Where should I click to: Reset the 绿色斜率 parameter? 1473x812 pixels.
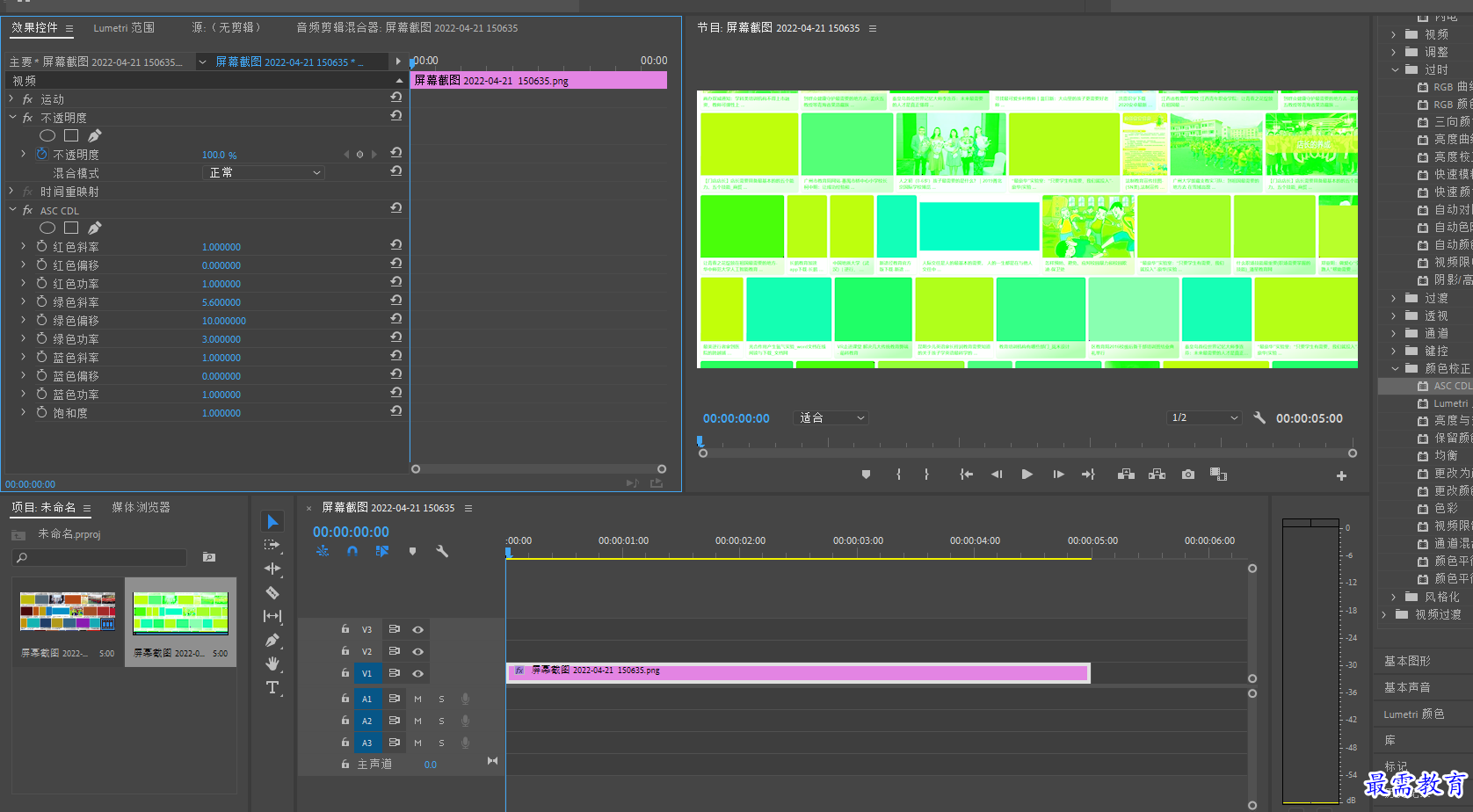pos(396,301)
